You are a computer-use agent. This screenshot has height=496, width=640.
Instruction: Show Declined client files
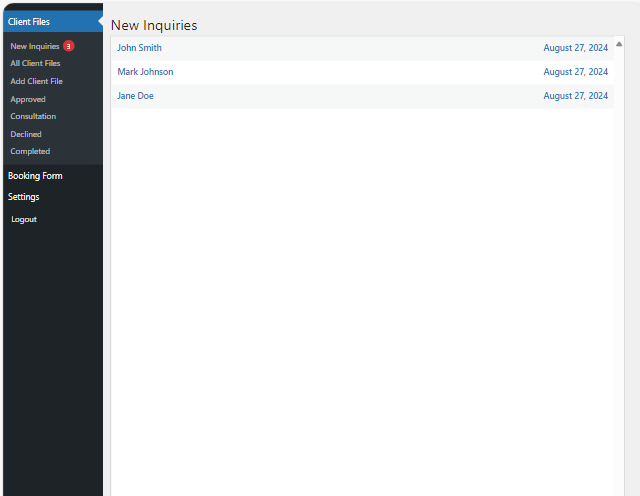(26, 134)
